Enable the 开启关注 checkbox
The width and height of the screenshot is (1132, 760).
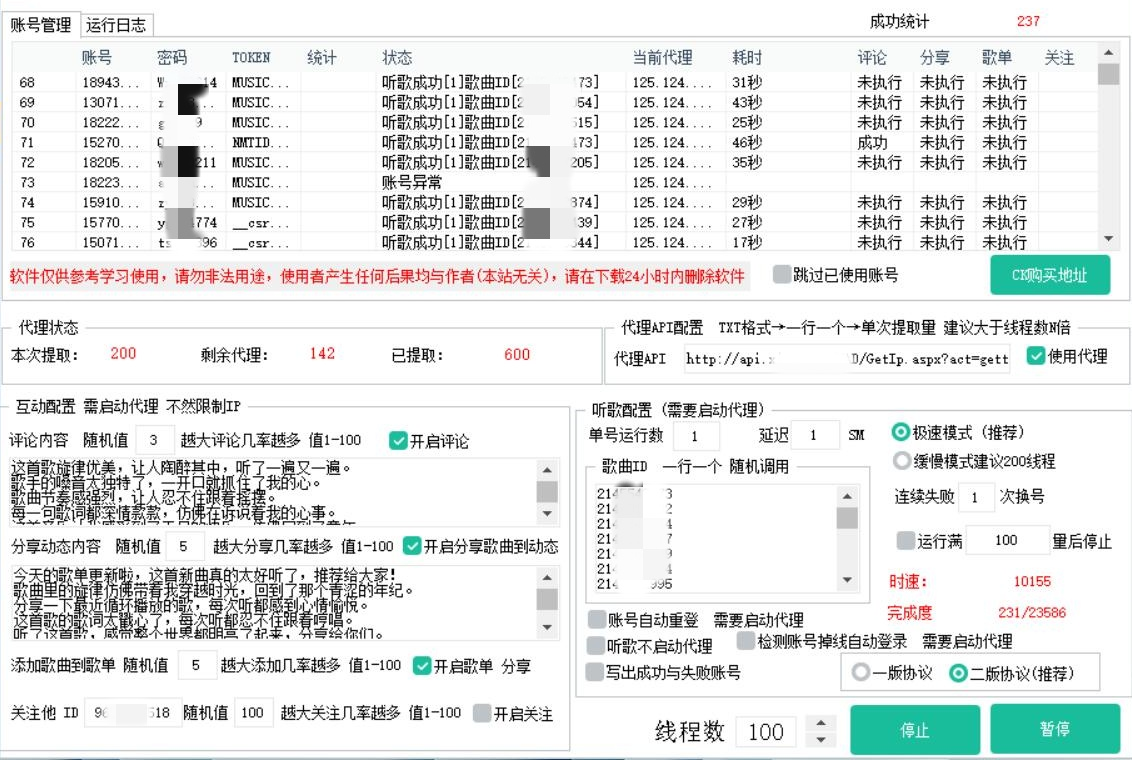tap(482, 714)
